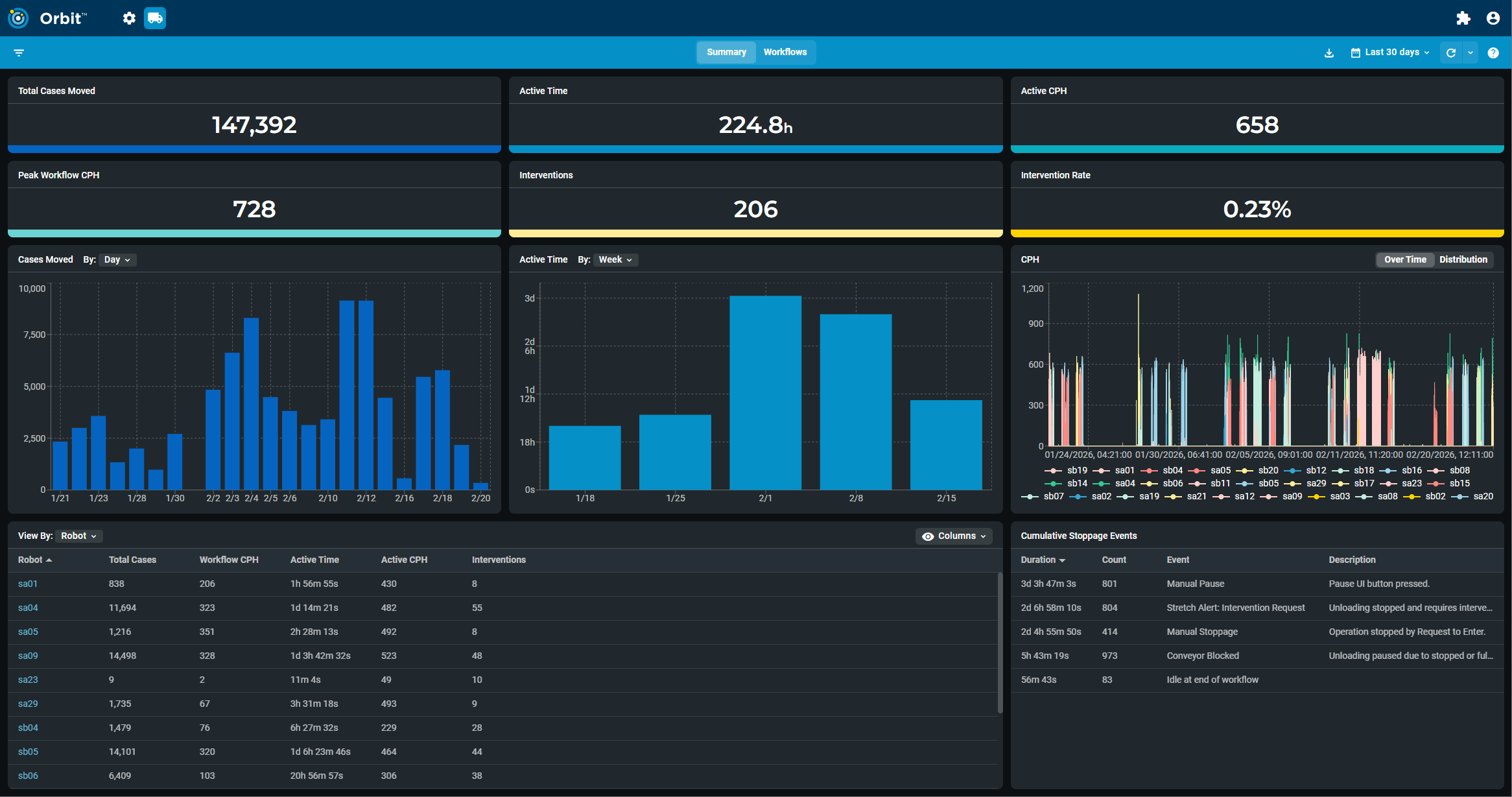This screenshot has height=797, width=1512.
Task: Open the user profile icon
Action: click(1493, 18)
